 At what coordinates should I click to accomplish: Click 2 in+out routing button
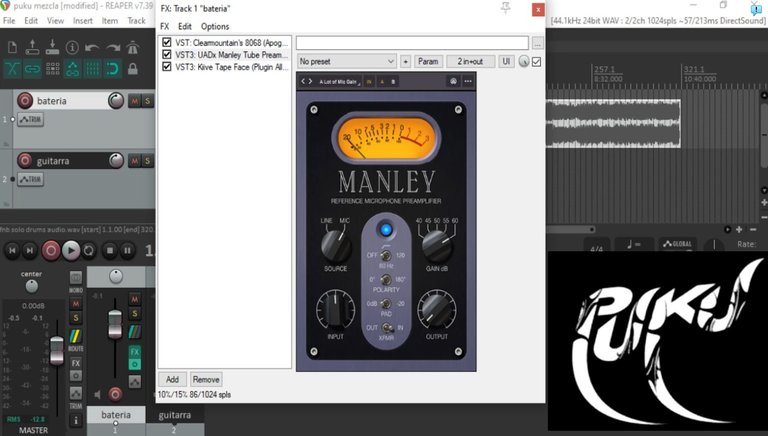point(470,61)
